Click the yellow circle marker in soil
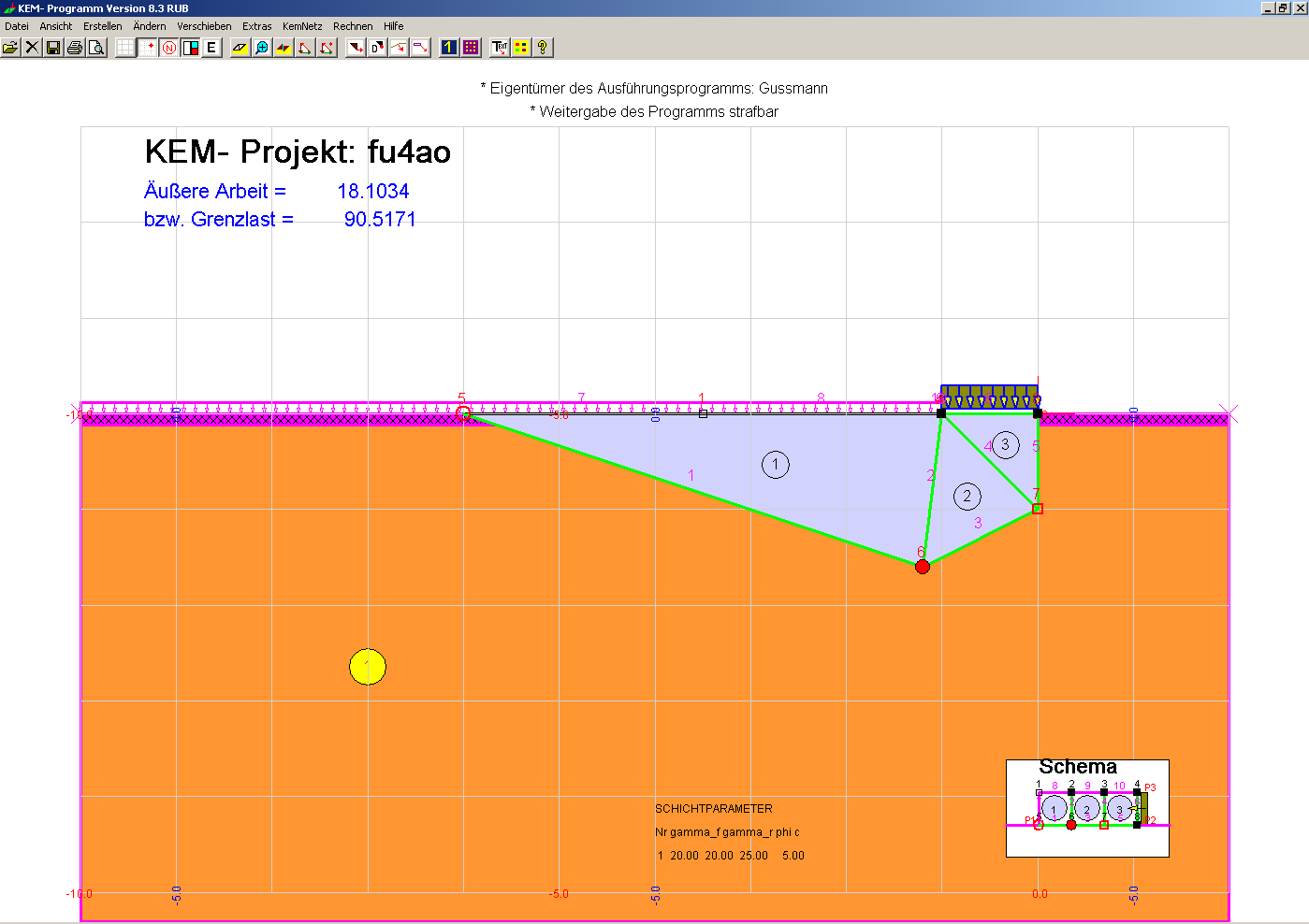The width and height of the screenshot is (1309, 924). point(368,667)
